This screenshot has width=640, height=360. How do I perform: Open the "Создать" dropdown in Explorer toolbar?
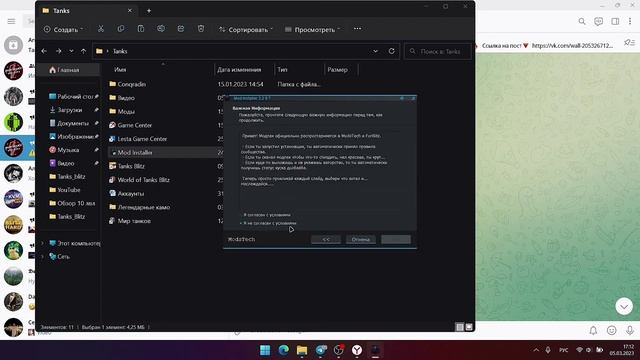pos(63,29)
